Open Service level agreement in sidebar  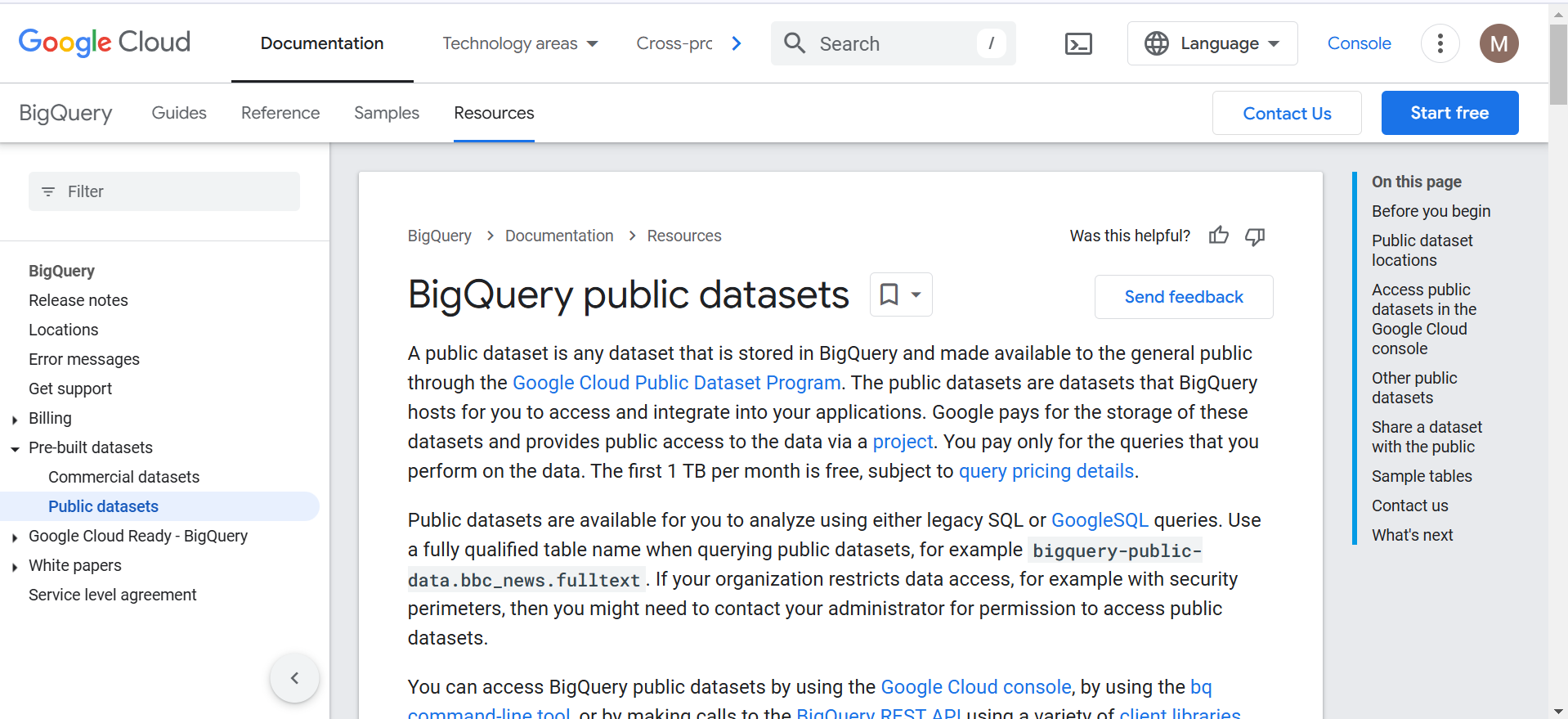[x=113, y=595]
